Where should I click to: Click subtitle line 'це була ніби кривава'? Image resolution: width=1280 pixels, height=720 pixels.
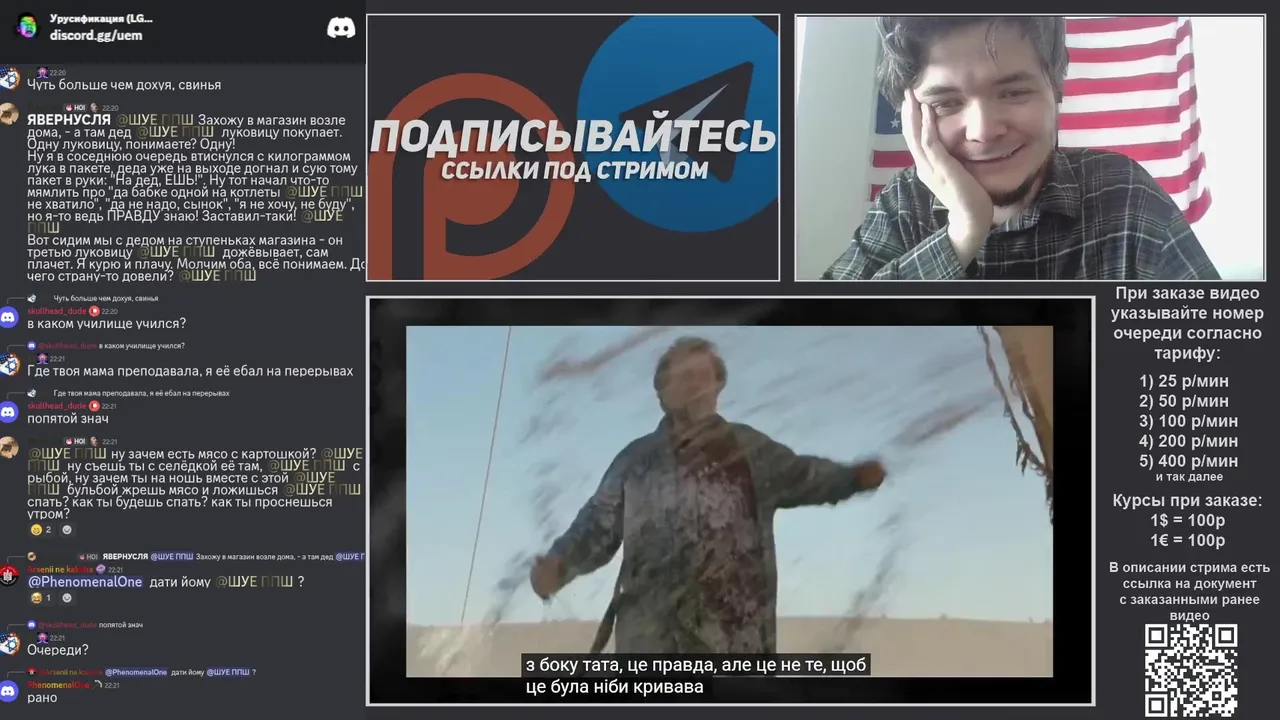pyautogui.click(x=614, y=687)
